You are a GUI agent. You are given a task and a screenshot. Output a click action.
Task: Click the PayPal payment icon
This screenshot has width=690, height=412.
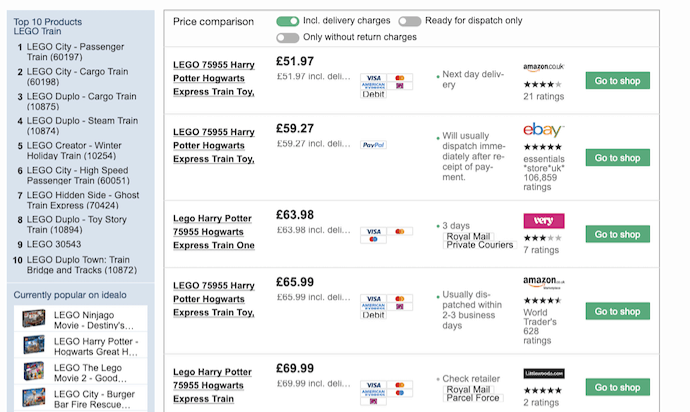click(x=374, y=145)
